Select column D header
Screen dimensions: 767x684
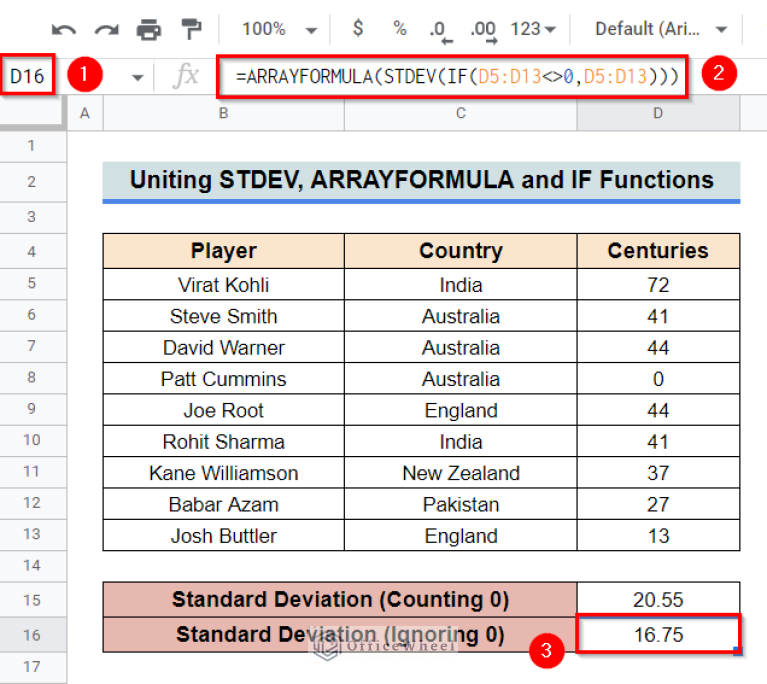coord(658,113)
